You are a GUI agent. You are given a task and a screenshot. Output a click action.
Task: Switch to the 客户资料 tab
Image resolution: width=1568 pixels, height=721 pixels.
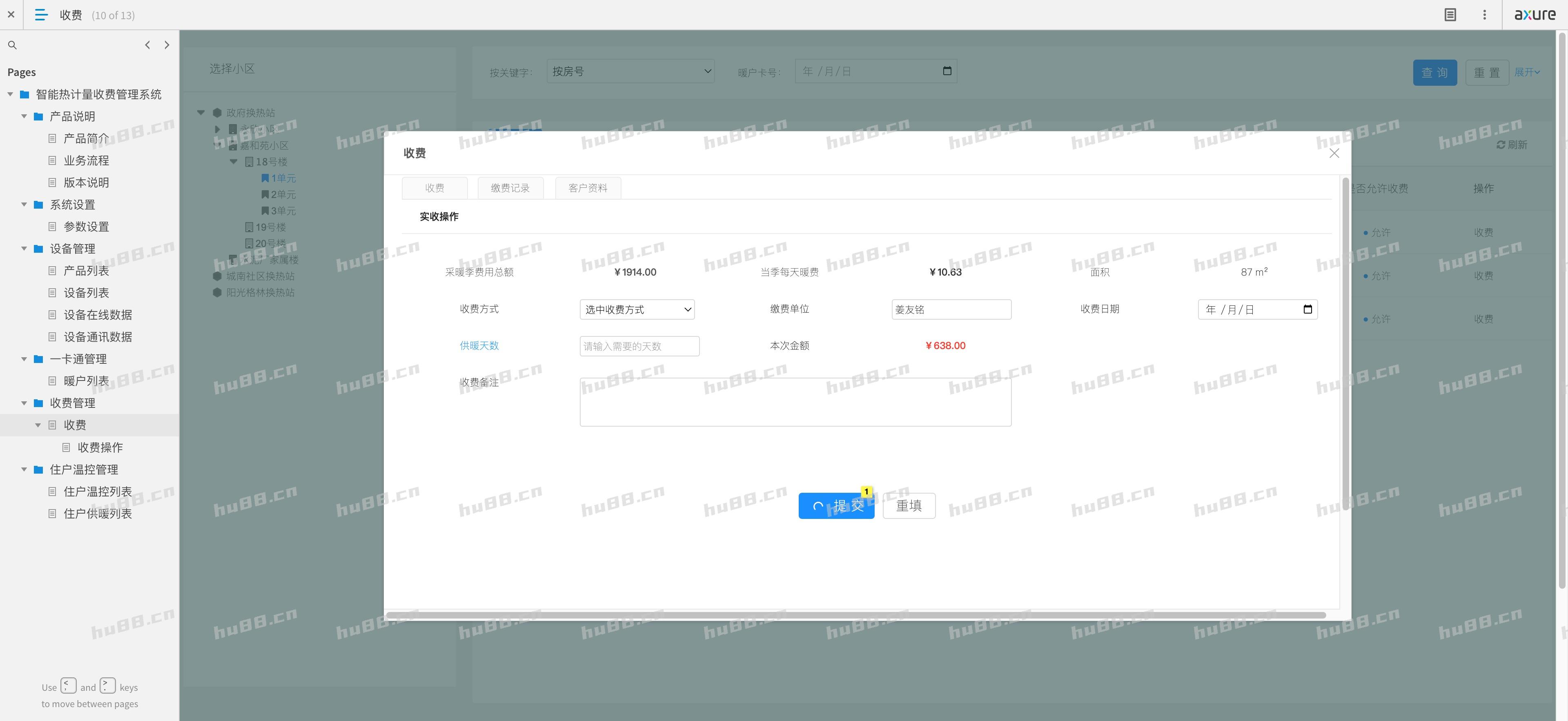point(588,188)
